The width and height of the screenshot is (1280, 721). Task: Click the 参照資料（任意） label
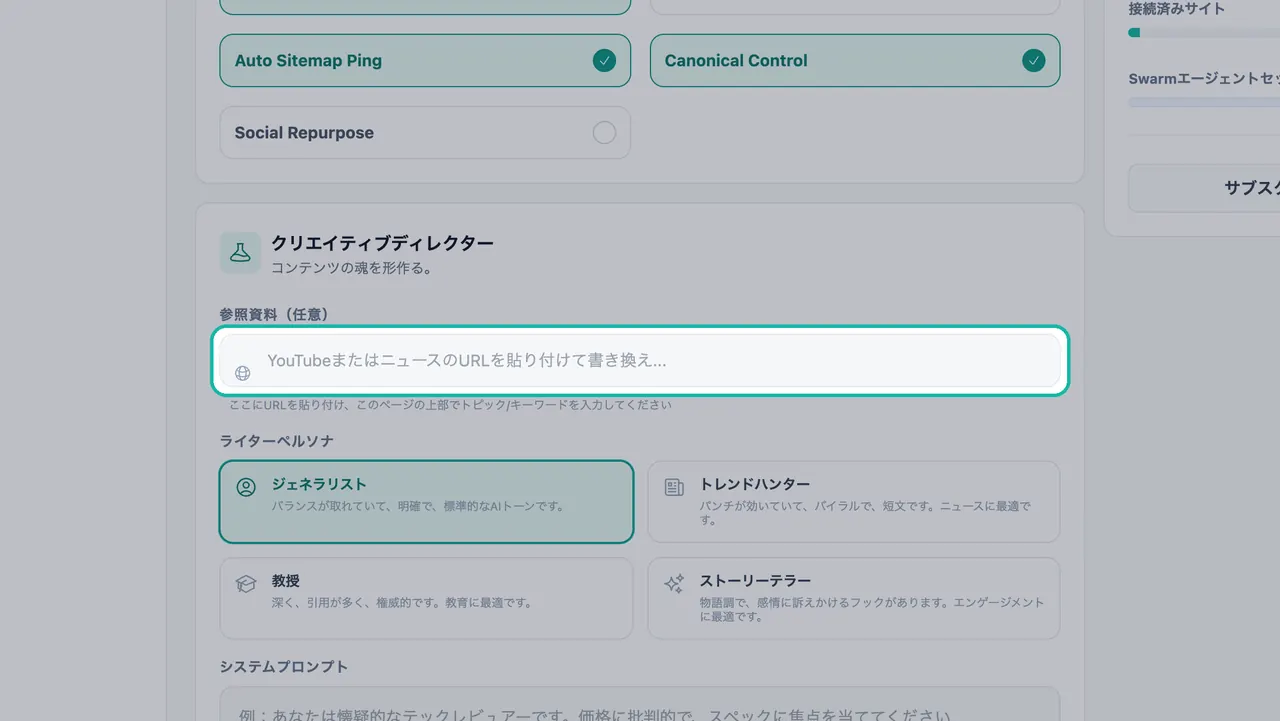[274, 314]
